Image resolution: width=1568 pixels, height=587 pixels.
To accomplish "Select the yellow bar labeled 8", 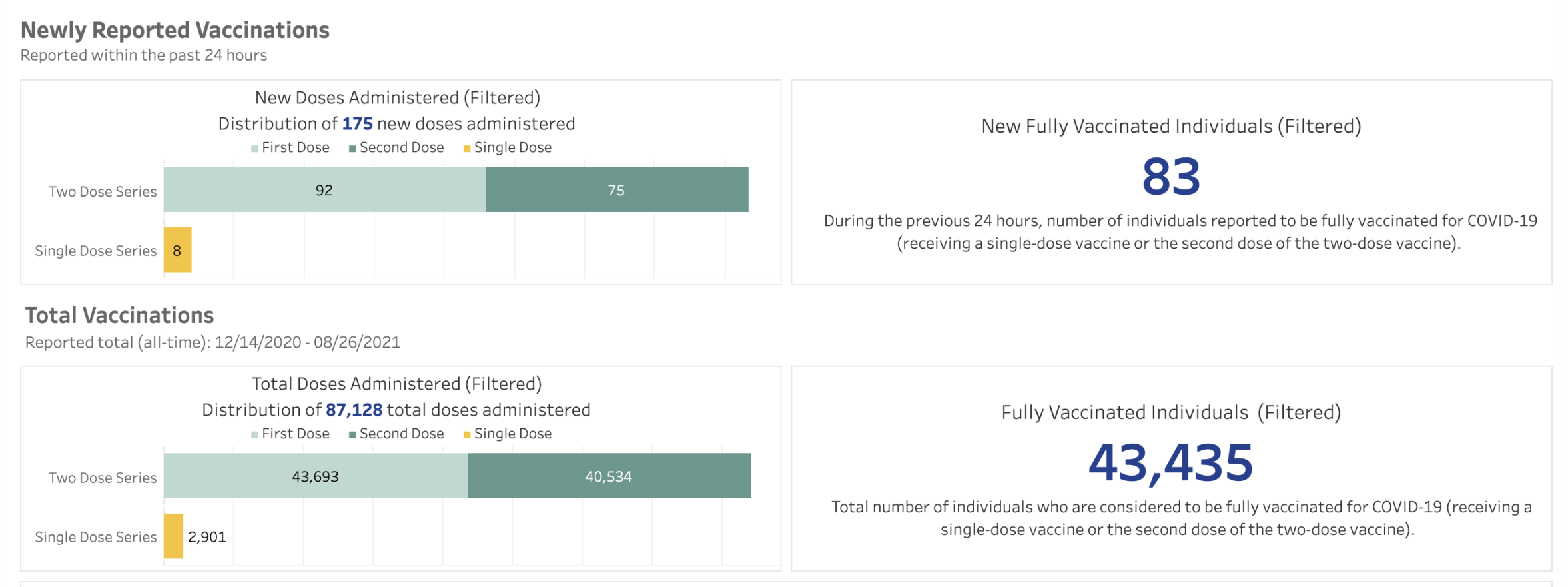I will click(x=177, y=250).
